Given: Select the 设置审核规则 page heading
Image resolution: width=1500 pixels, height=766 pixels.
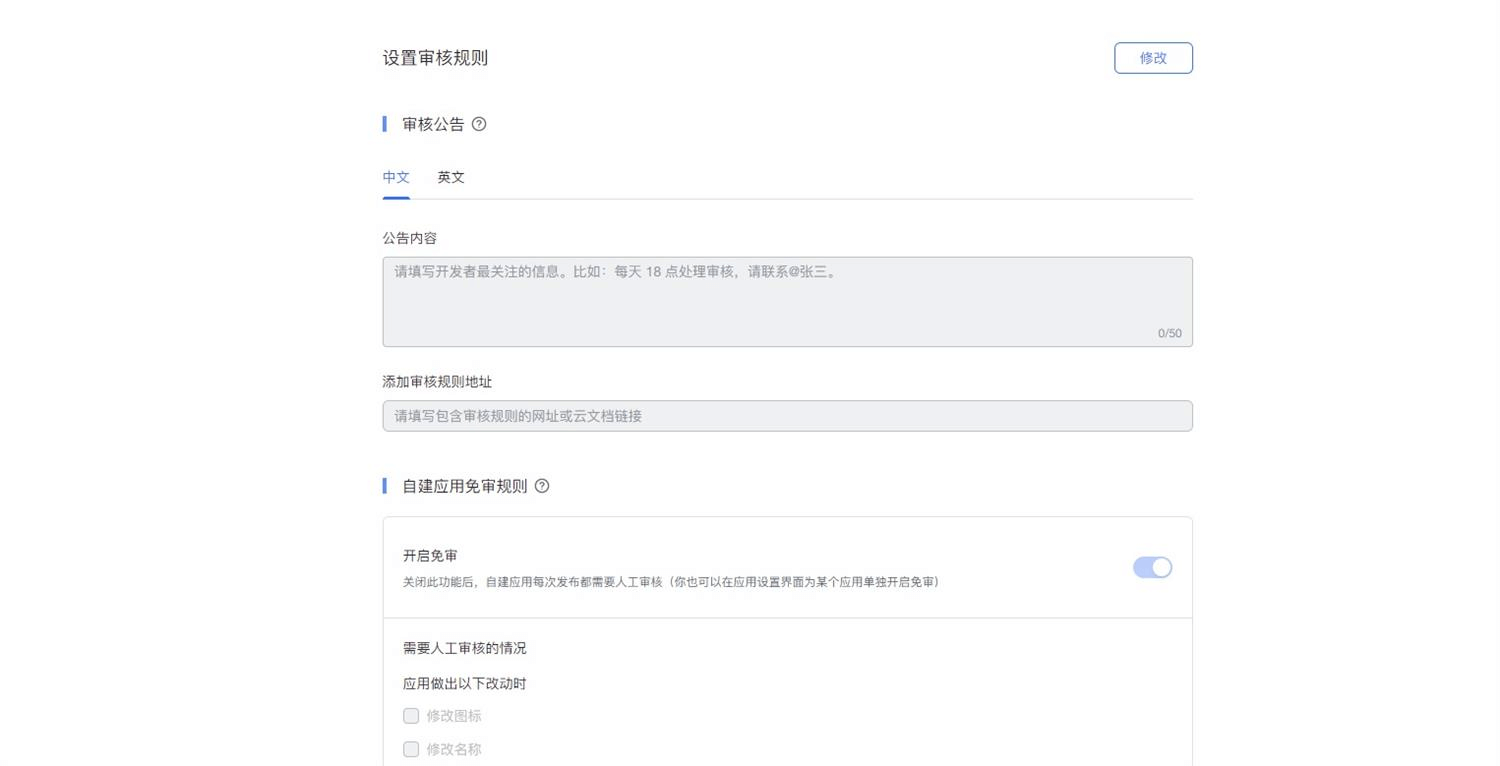Looking at the screenshot, I should 435,58.
